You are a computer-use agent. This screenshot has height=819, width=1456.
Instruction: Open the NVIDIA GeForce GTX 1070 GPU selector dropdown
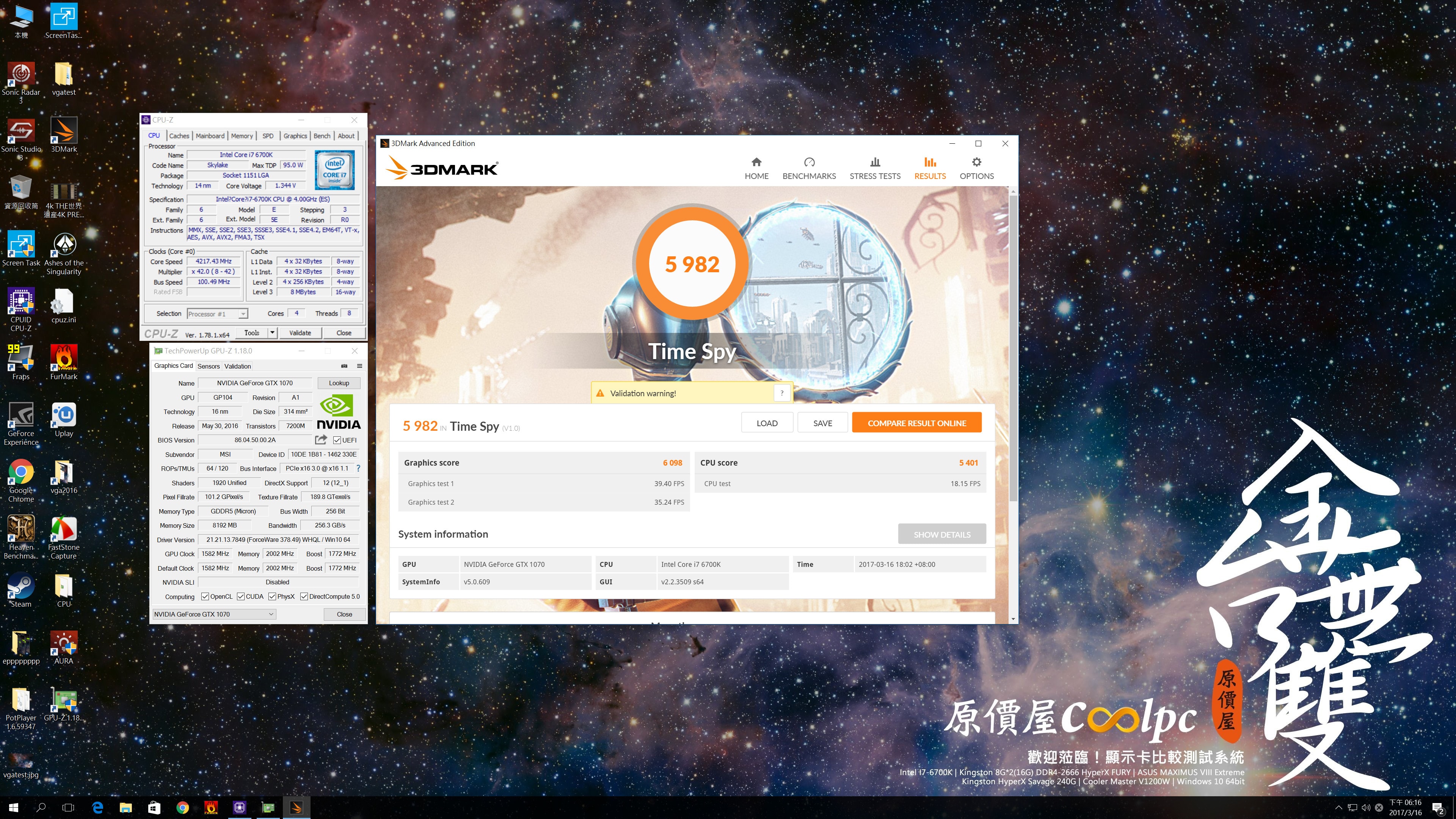pyautogui.click(x=214, y=614)
